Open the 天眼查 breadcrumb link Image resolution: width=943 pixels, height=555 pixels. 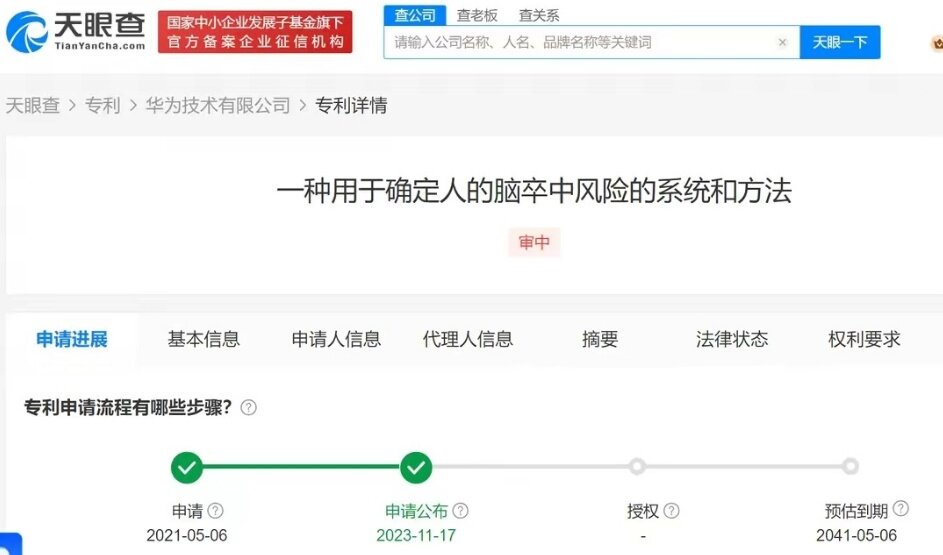click(x=32, y=105)
